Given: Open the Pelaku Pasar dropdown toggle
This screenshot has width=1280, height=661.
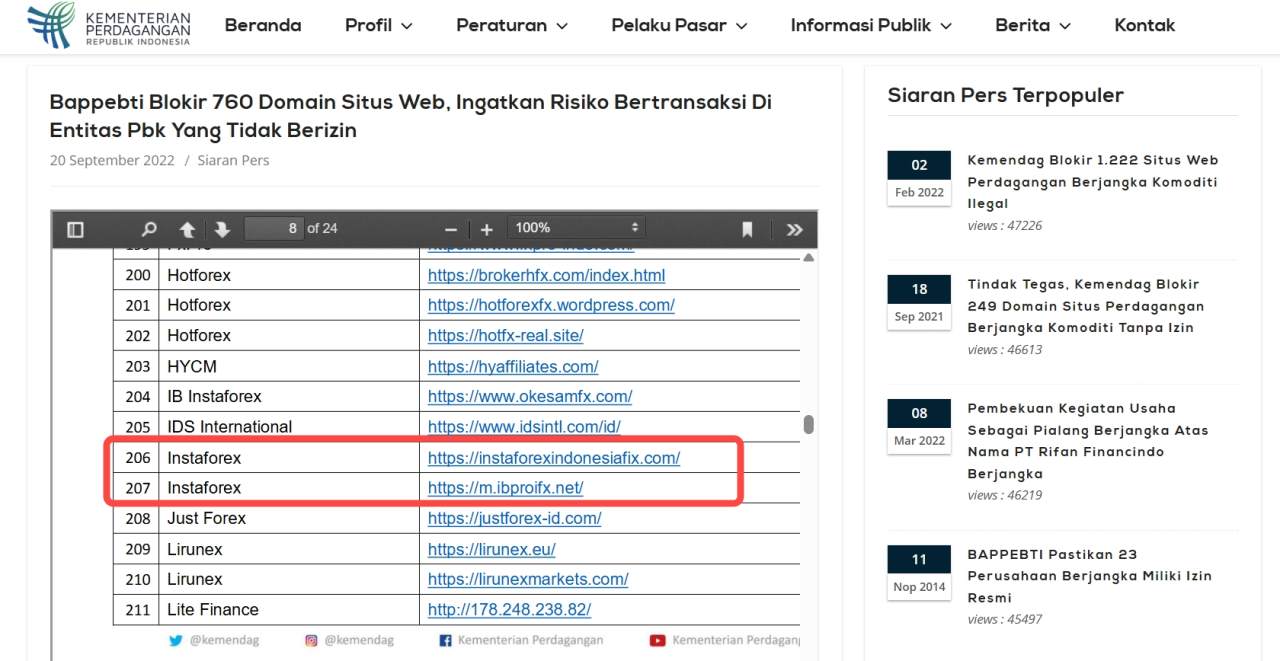Looking at the screenshot, I should point(740,26).
